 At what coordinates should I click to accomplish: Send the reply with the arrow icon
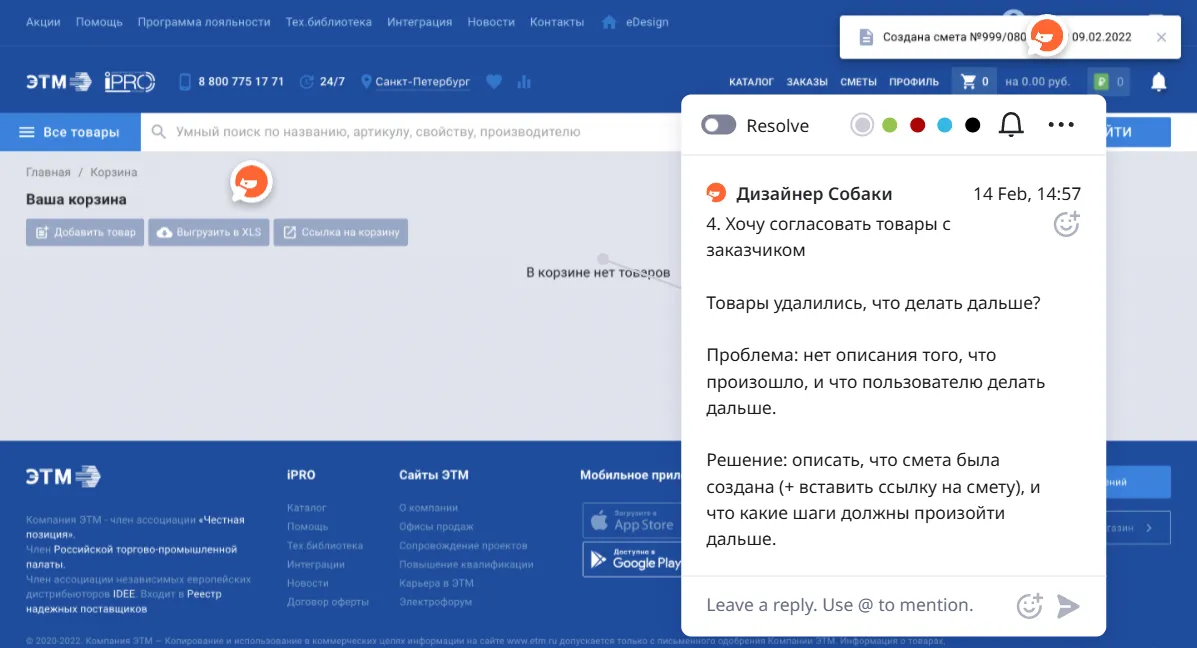tap(1068, 605)
